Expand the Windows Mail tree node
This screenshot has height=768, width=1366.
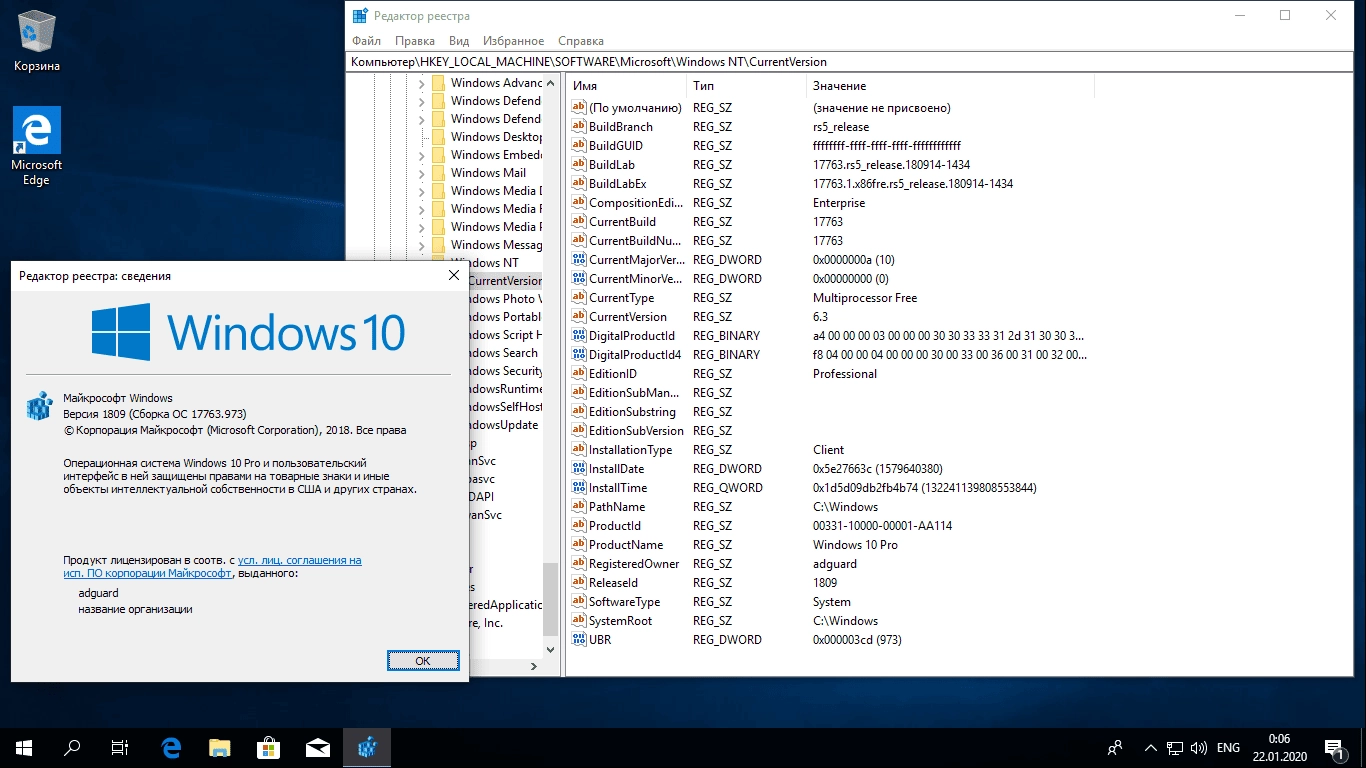[x=421, y=174]
